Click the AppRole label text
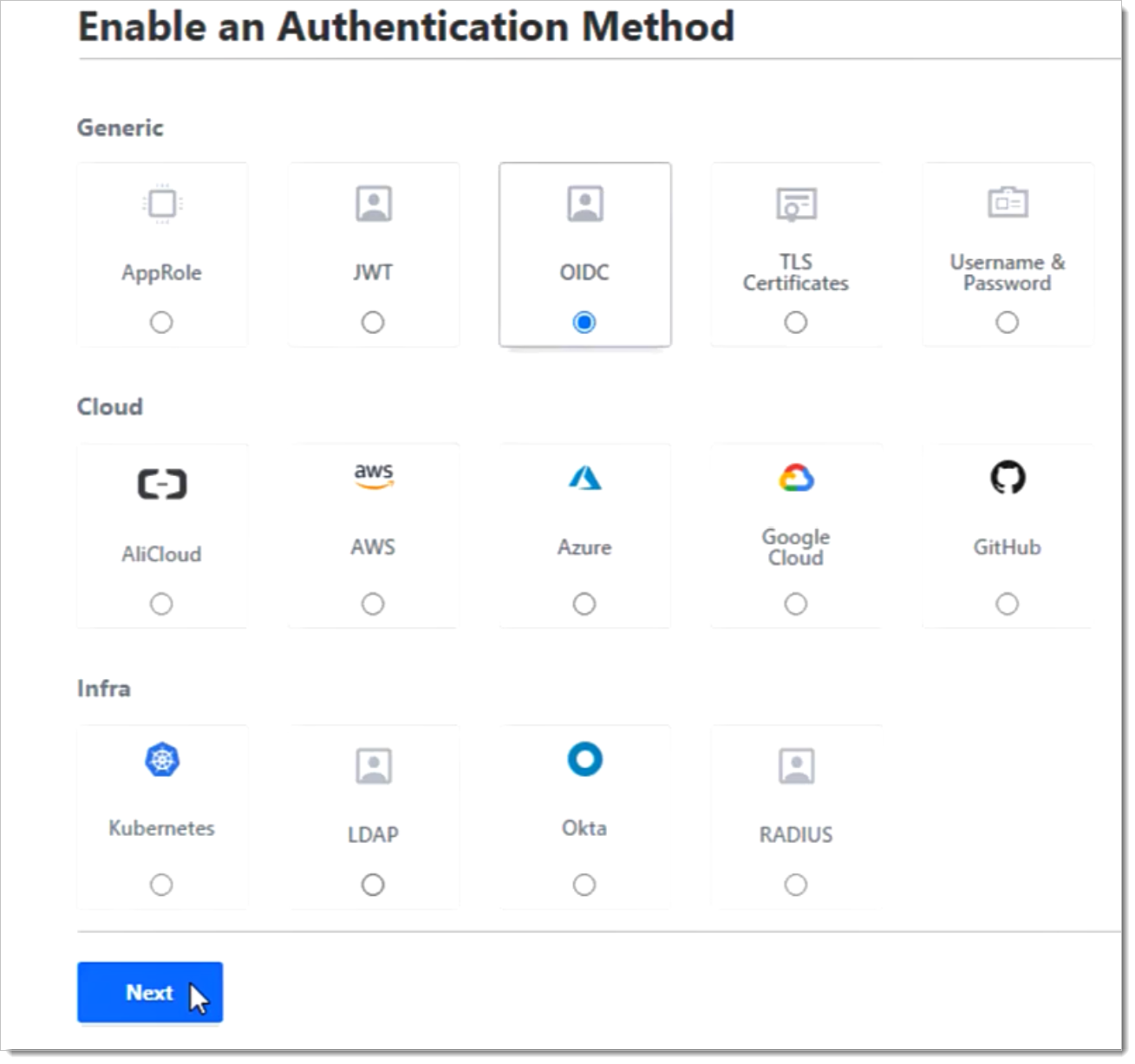Image resolution: width=1135 pixels, height=1064 pixels. point(161,273)
